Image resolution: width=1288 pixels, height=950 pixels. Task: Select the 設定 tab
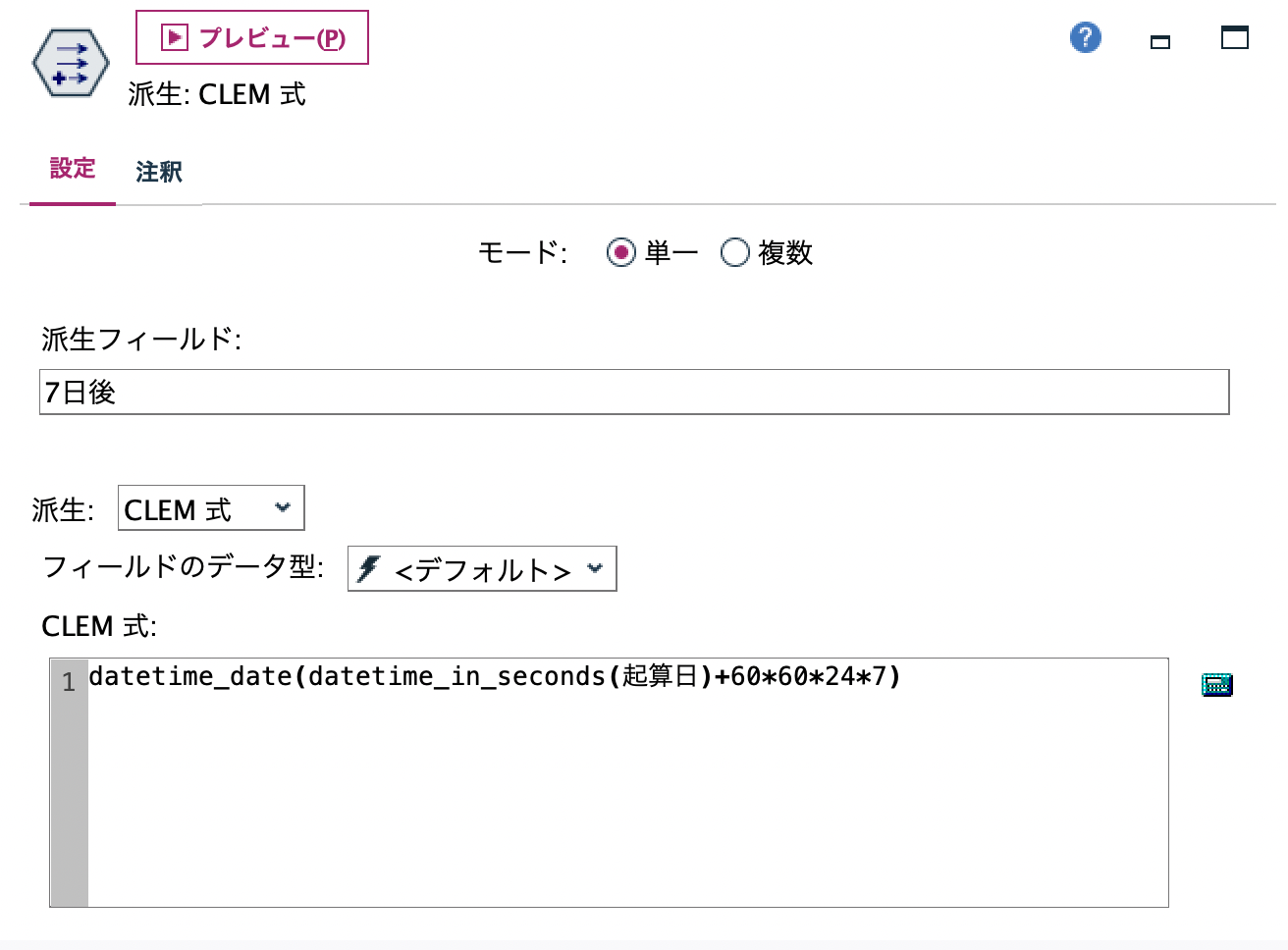72,170
